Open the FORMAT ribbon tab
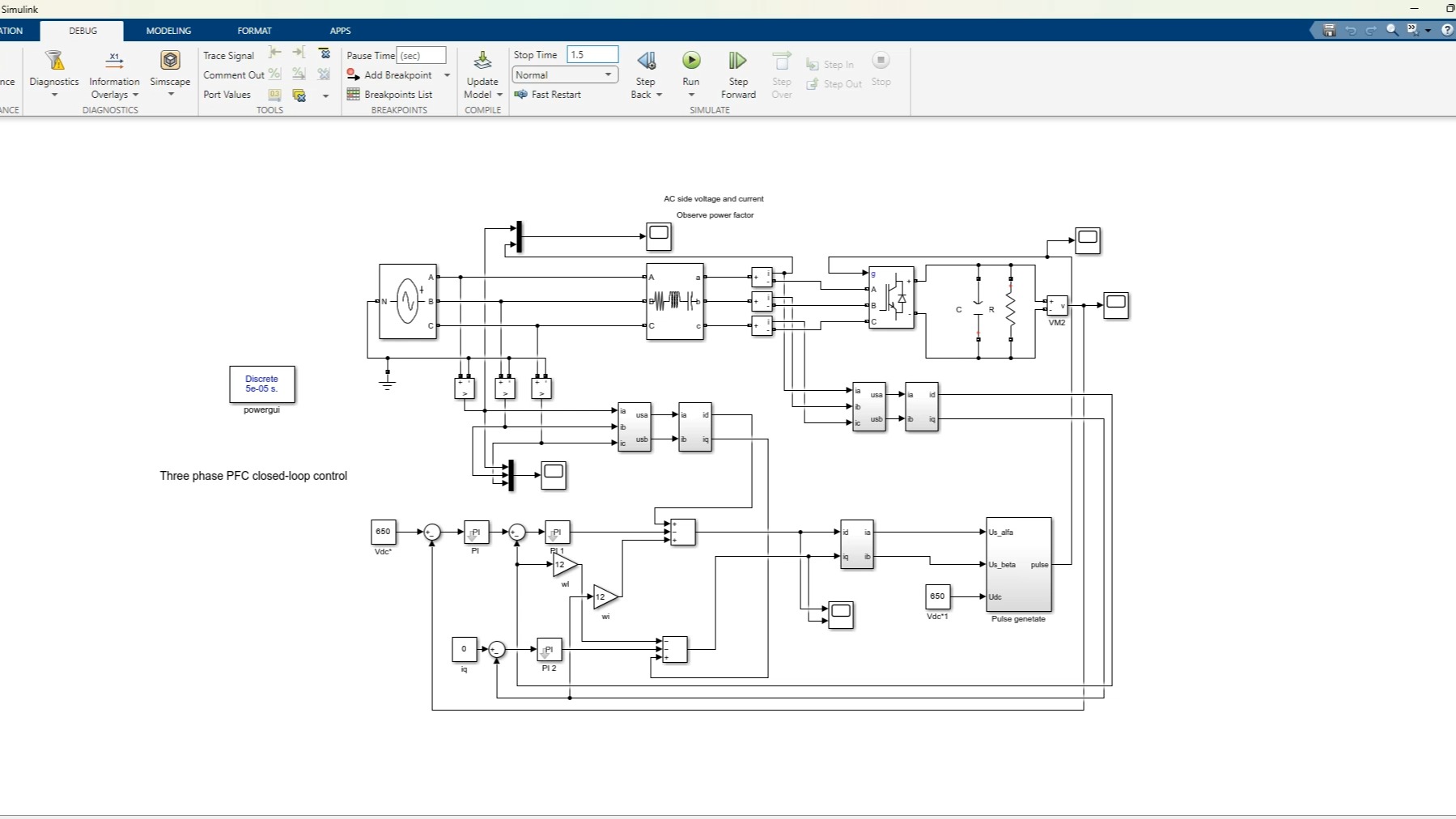Image resolution: width=1456 pixels, height=819 pixels. [254, 30]
